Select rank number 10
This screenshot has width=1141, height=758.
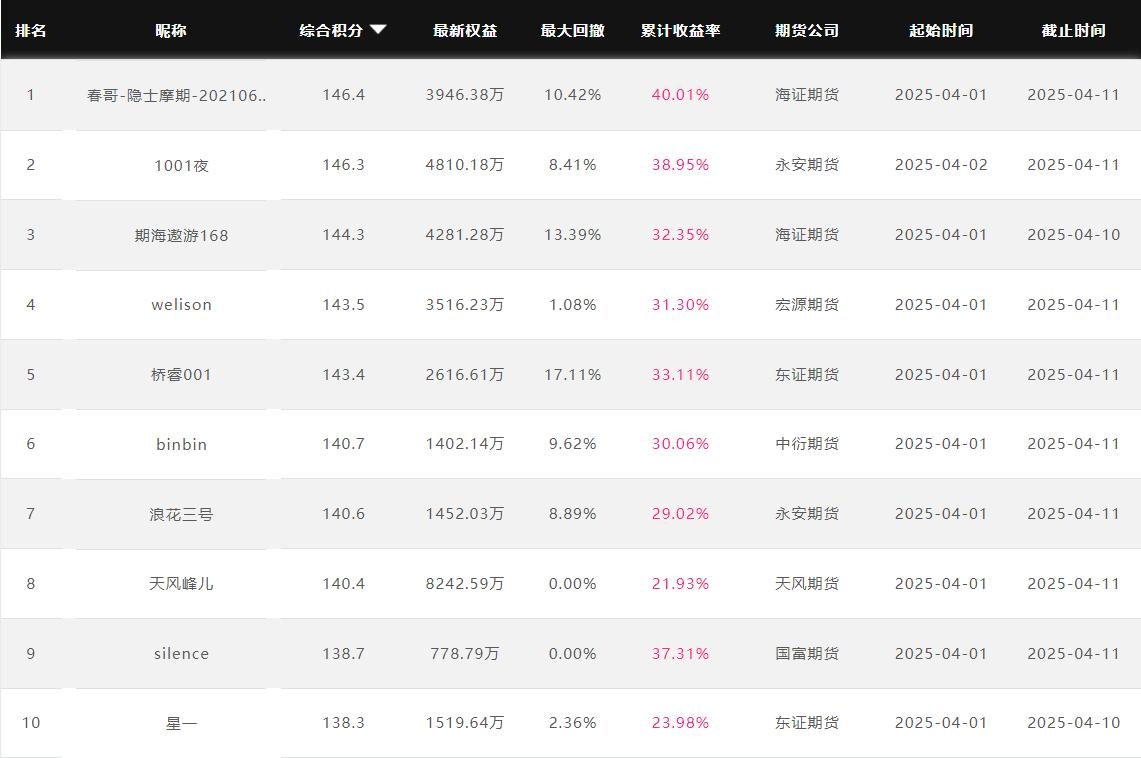coord(31,722)
